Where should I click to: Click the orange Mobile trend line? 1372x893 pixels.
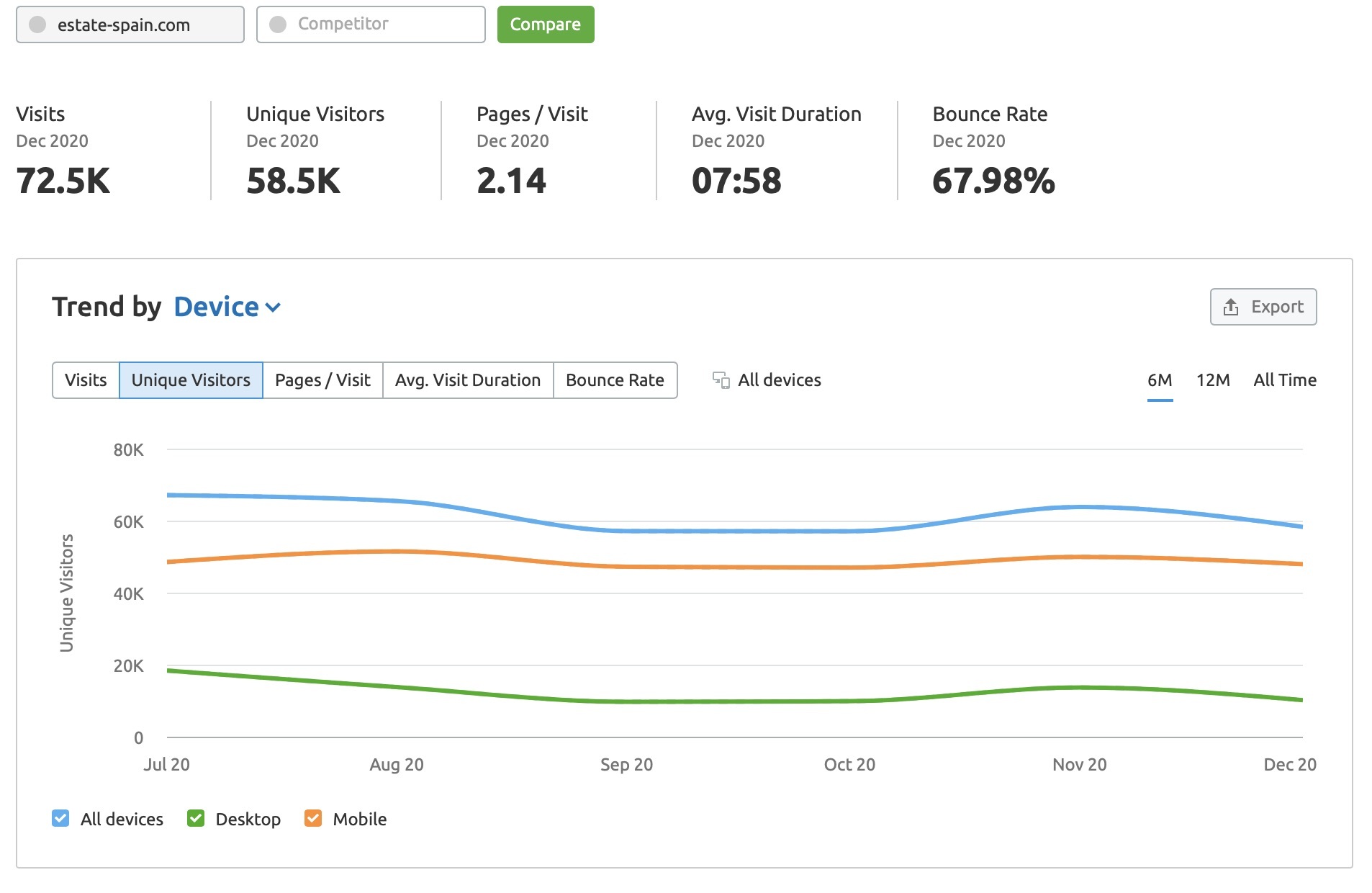tap(734, 567)
